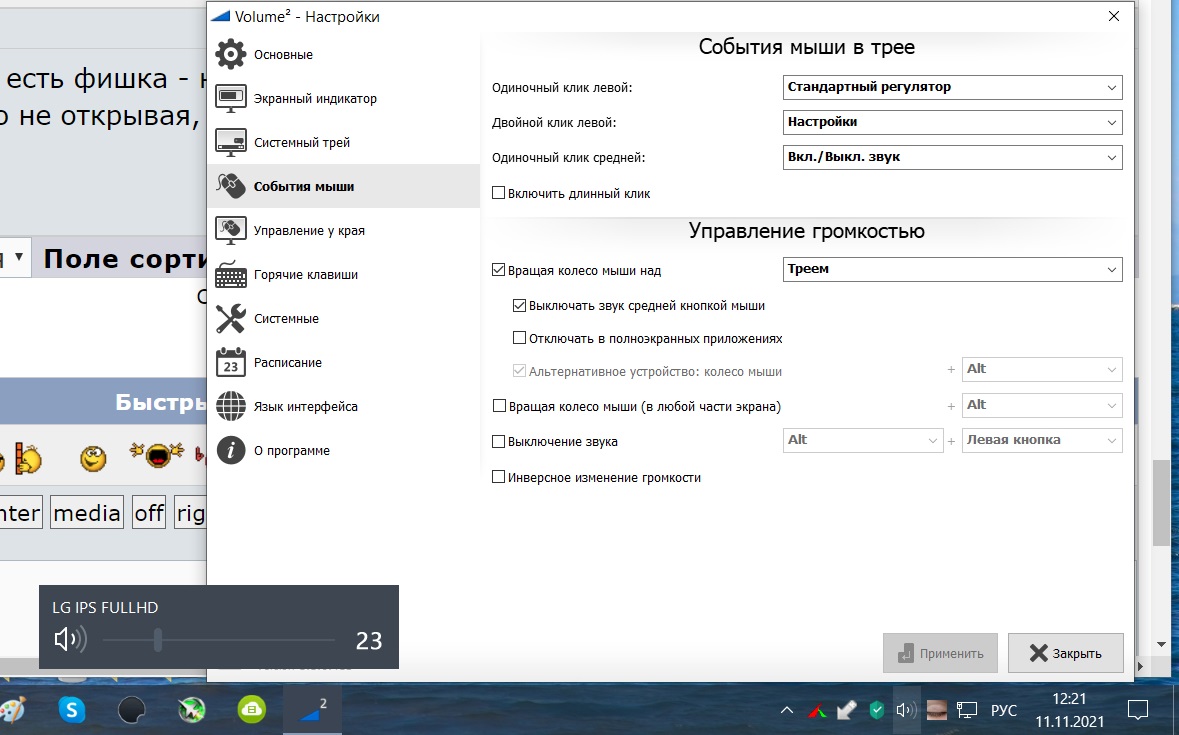Select the Экранный индикатор monitor icon
The width and height of the screenshot is (1179, 735).
tap(231, 98)
